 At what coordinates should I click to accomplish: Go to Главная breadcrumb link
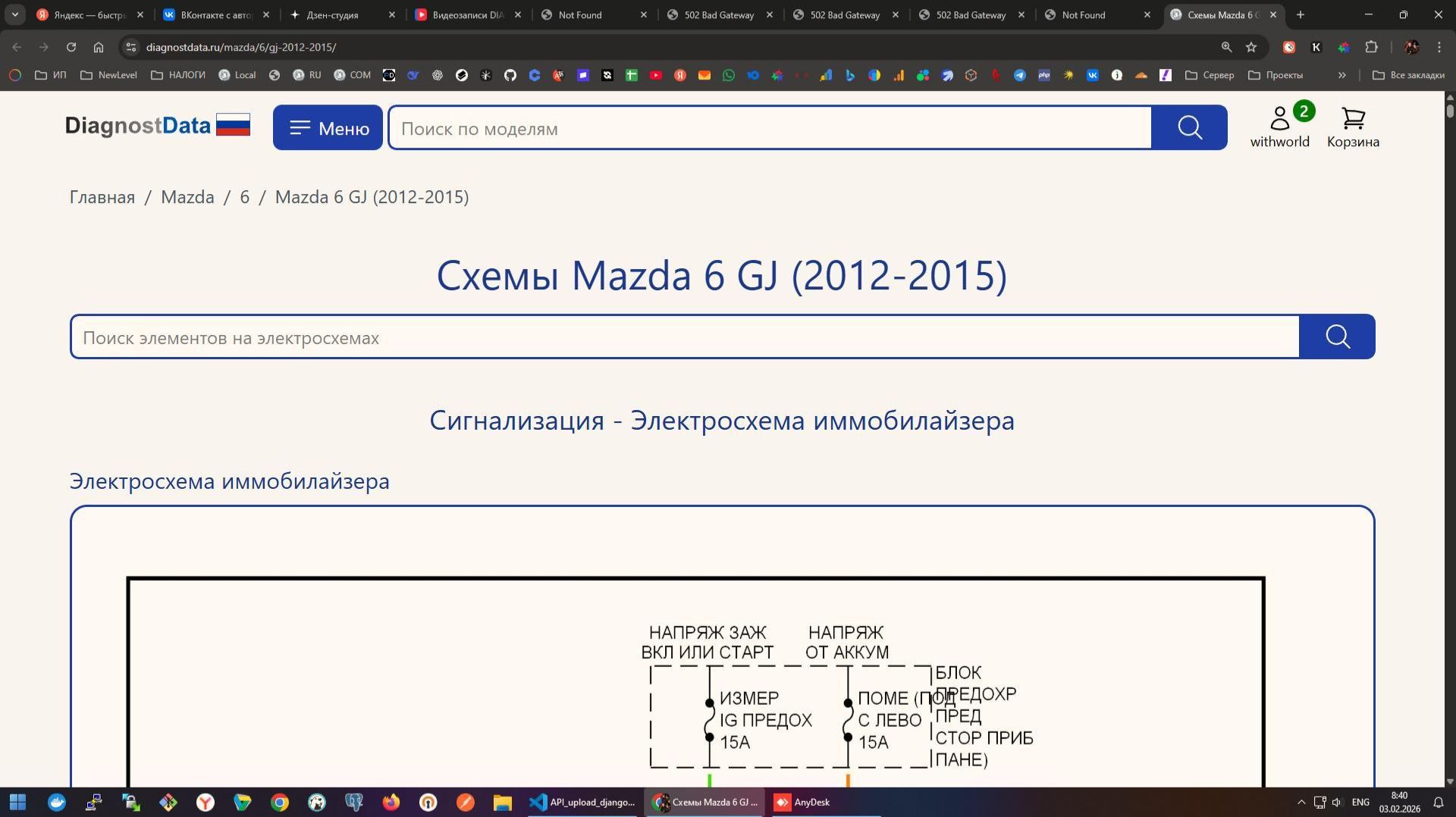pyautogui.click(x=102, y=197)
